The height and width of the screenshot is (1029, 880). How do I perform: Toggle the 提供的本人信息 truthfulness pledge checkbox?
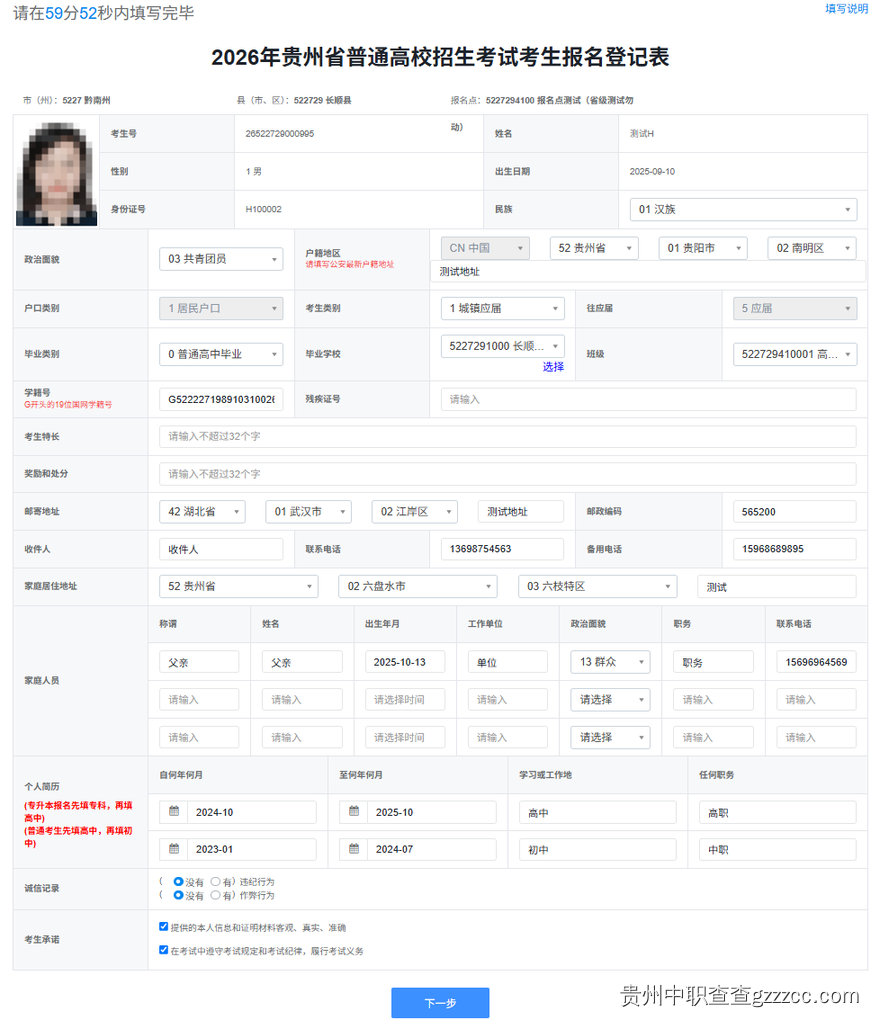click(164, 927)
